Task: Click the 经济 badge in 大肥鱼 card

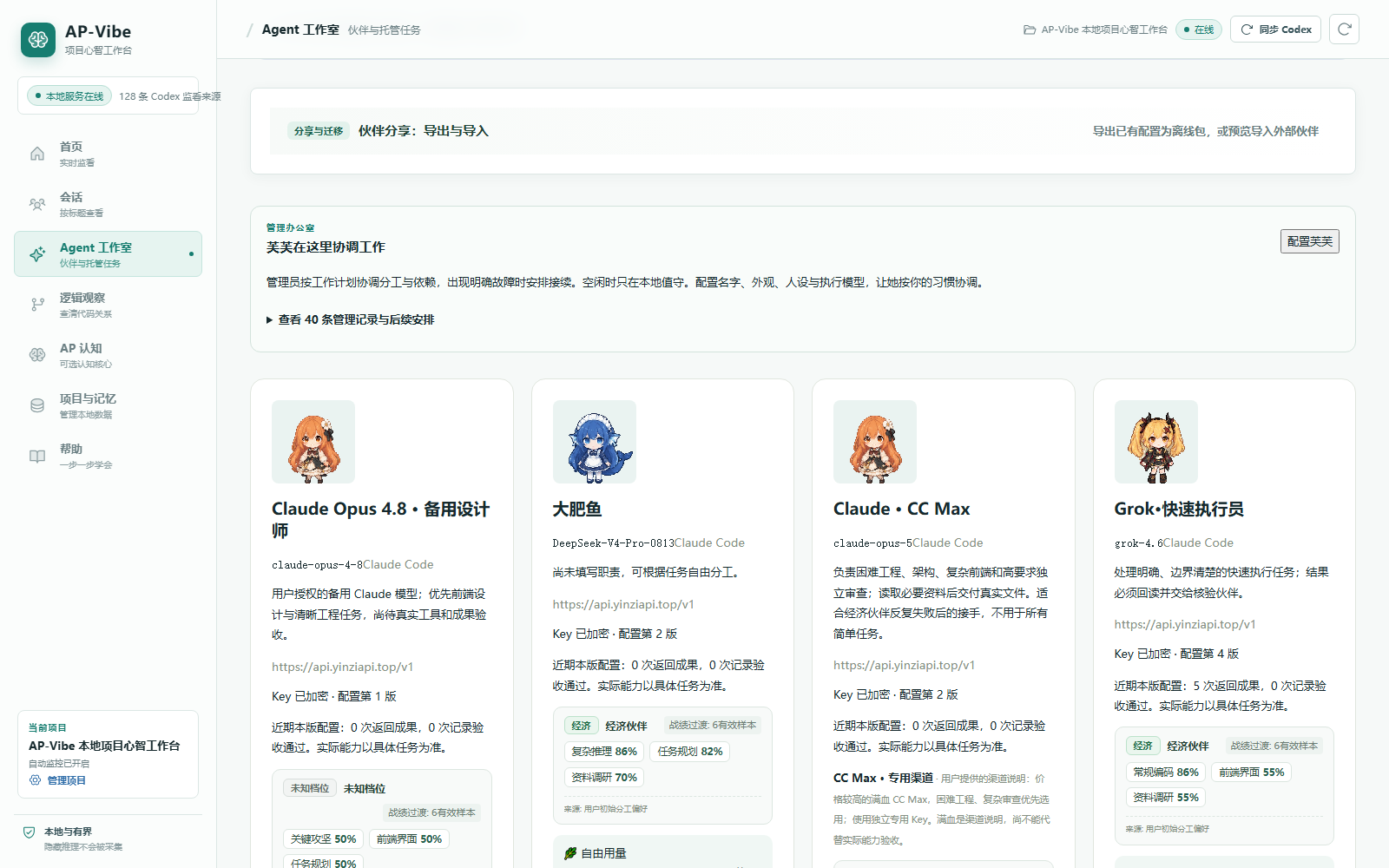Action: 581,726
